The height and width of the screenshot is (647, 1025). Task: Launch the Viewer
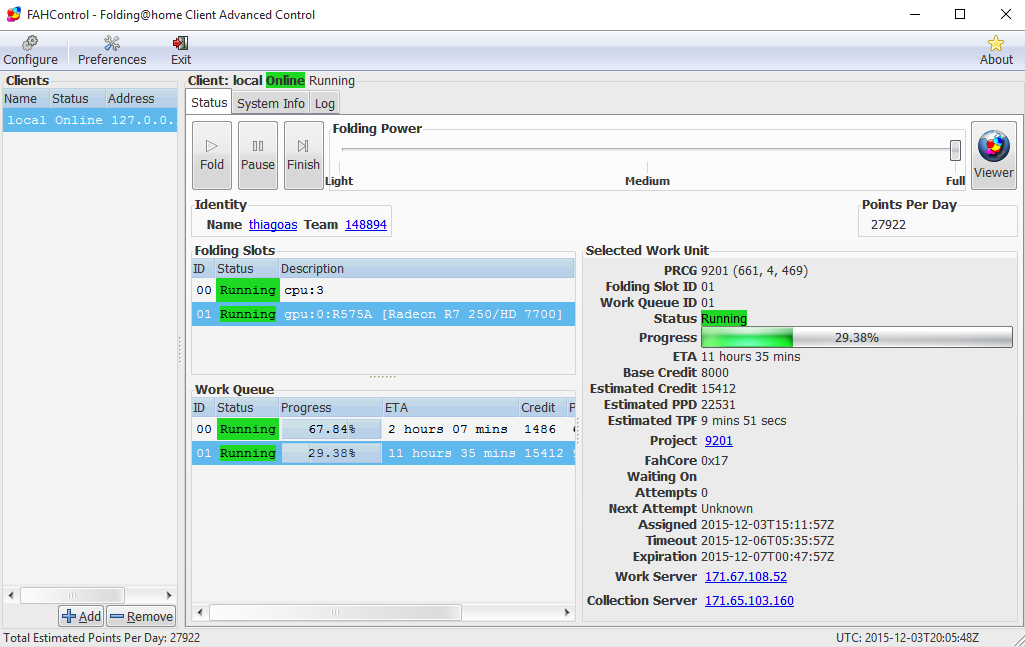(x=993, y=156)
